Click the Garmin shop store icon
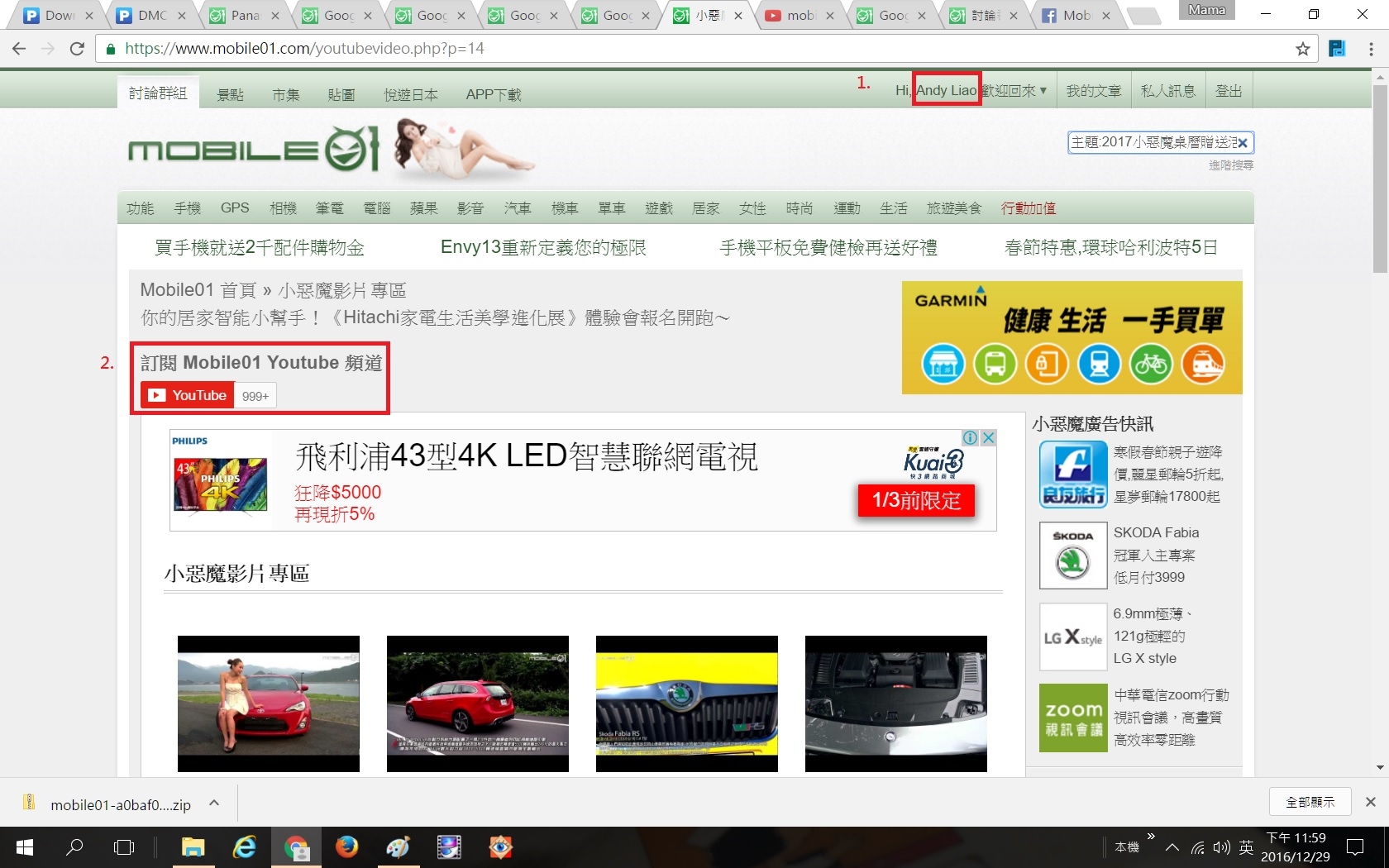 [x=943, y=364]
